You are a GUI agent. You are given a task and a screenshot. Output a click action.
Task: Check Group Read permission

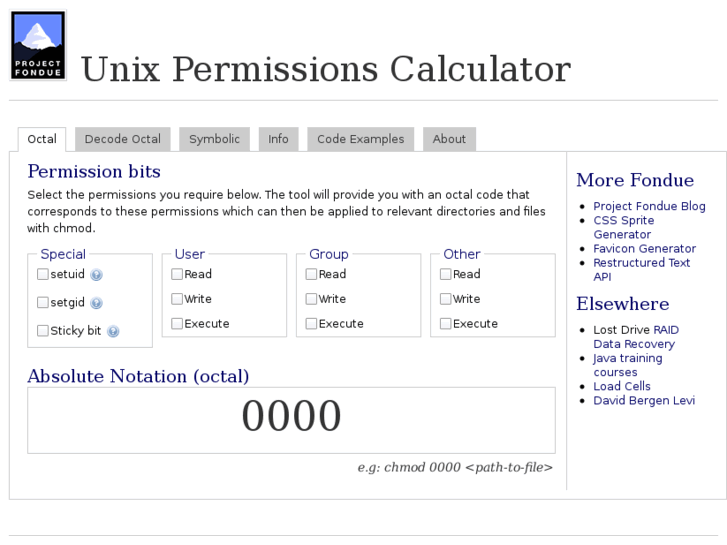(x=311, y=274)
